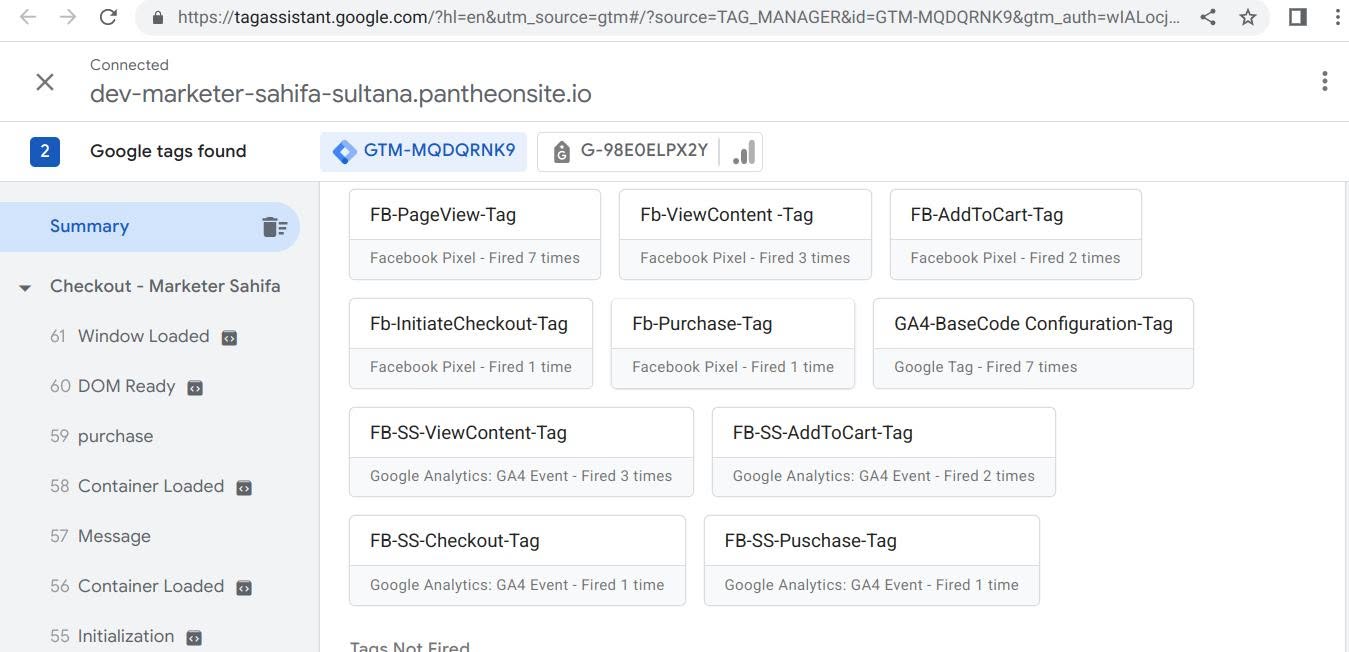
Task: Click the Tags Not Fired heading
Action: point(410,645)
